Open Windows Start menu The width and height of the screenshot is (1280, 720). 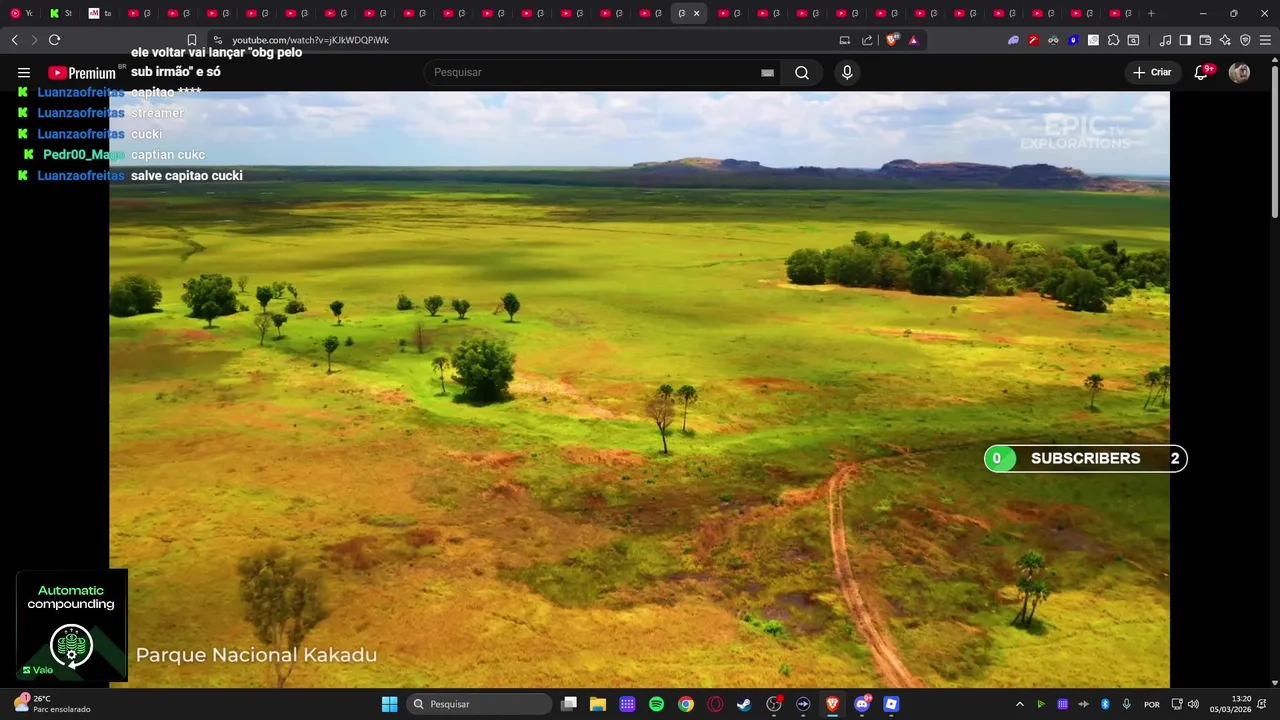click(389, 704)
